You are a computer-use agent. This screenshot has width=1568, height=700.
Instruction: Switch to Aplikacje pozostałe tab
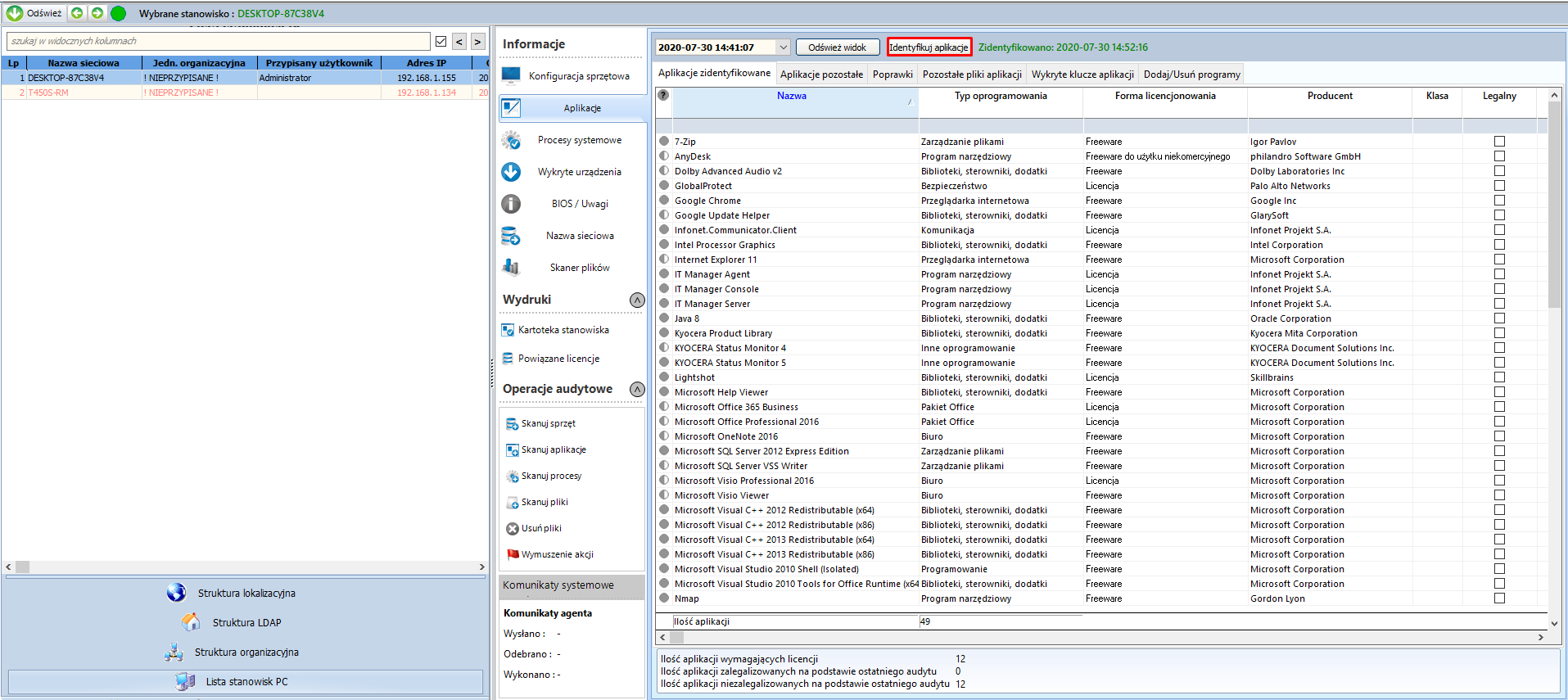click(821, 75)
